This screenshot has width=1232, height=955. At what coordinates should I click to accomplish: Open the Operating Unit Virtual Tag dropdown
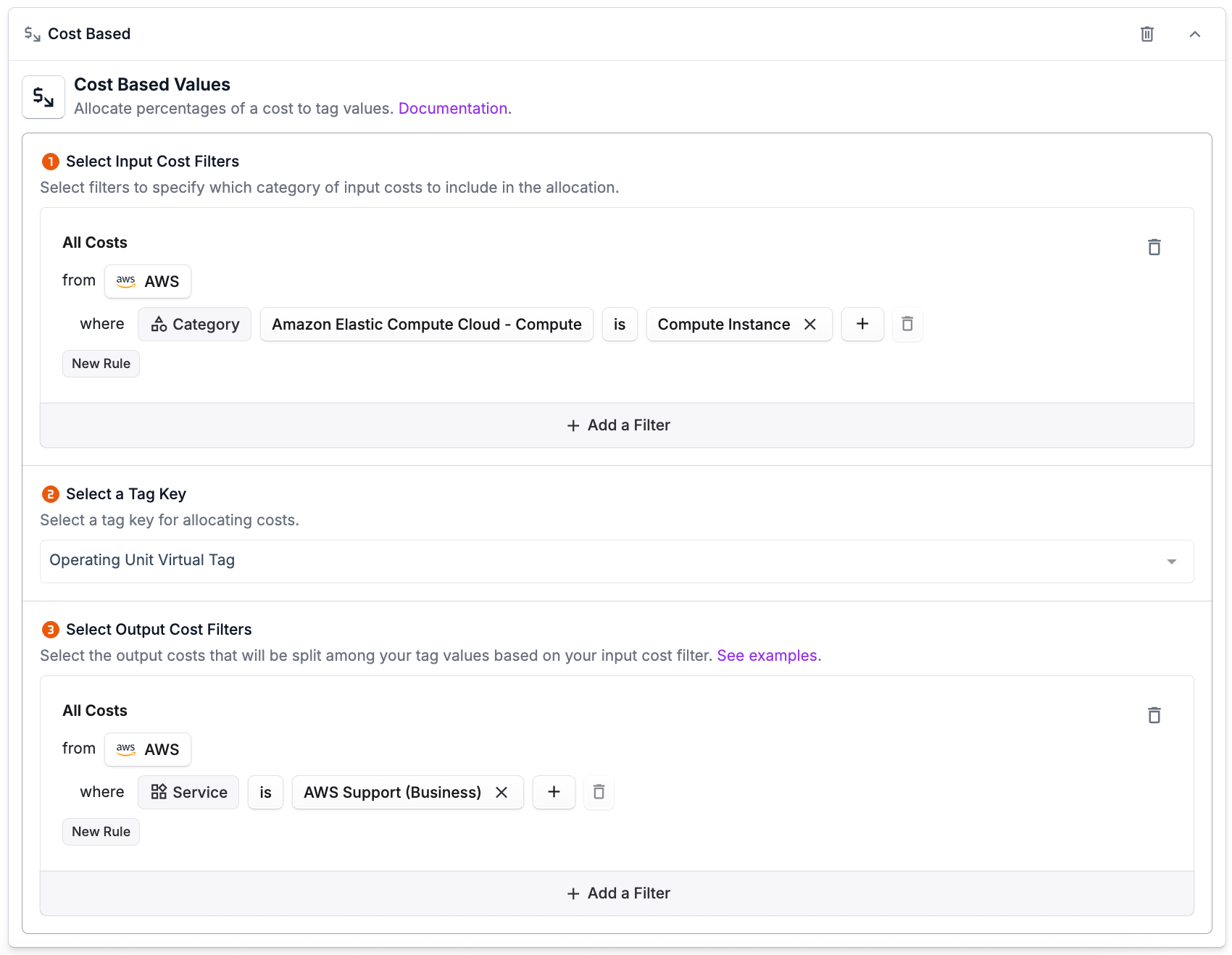617,562
